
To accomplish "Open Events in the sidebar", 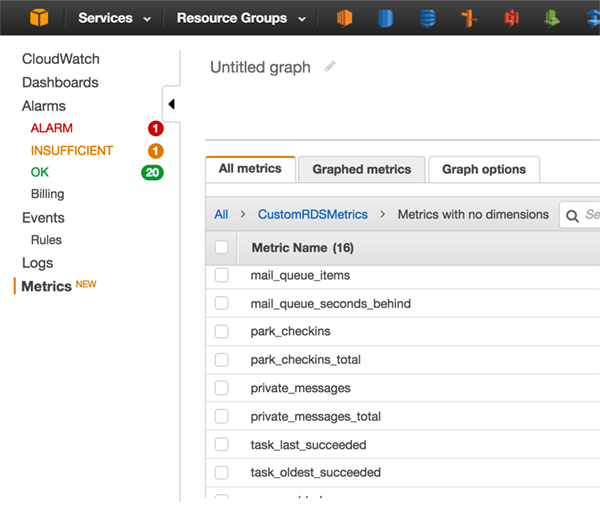I will (43, 218).
